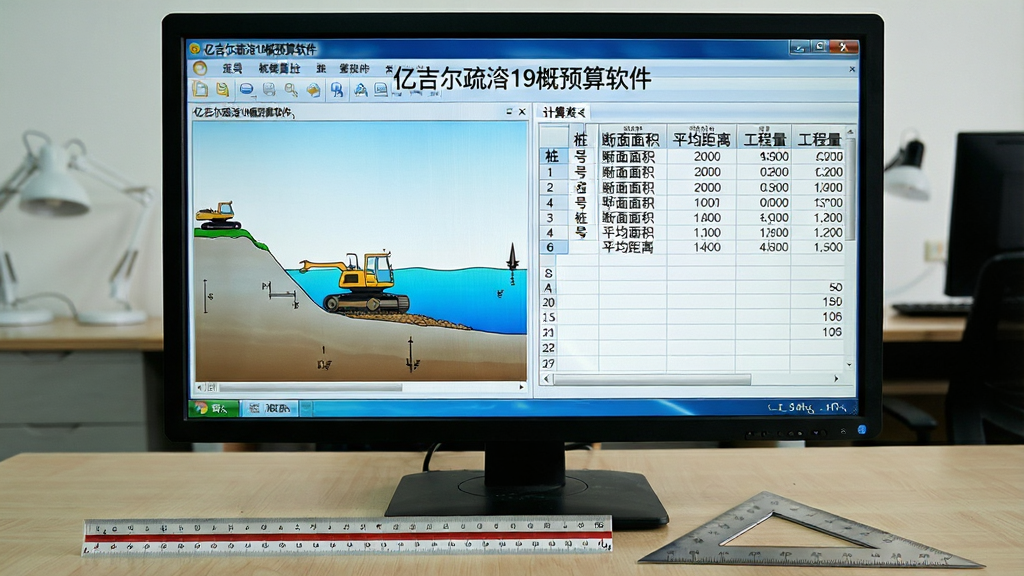The width and height of the screenshot is (1024, 576).
Task: Select row header 22 in the table
Action: pos(549,347)
